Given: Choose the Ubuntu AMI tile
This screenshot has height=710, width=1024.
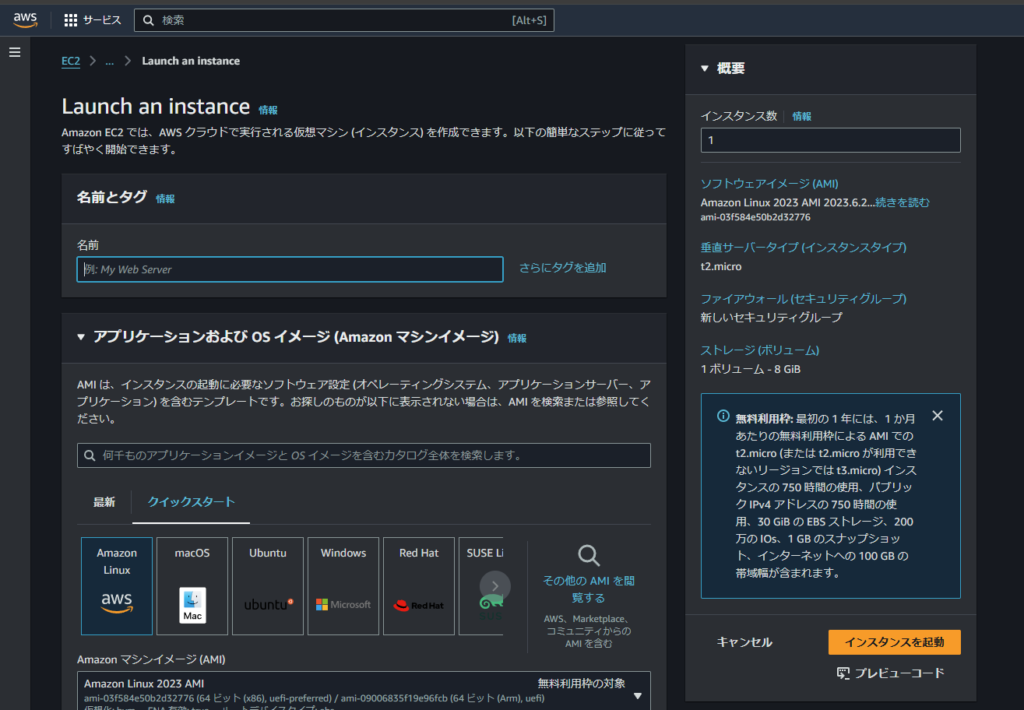Looking at the screenshot, I should [x=268, y=585].
